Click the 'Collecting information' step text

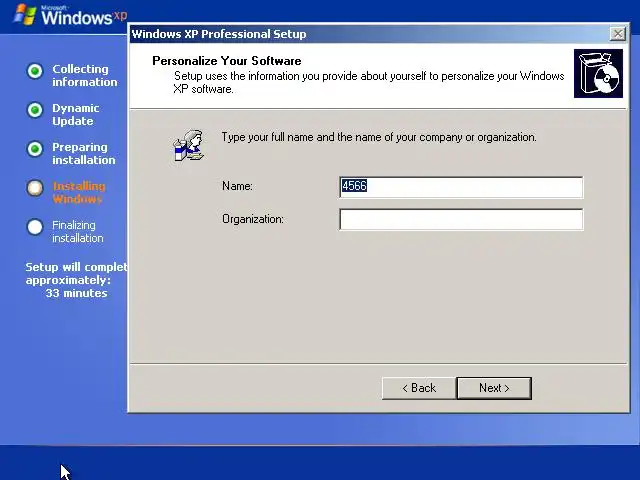click(x=84, y=76)
